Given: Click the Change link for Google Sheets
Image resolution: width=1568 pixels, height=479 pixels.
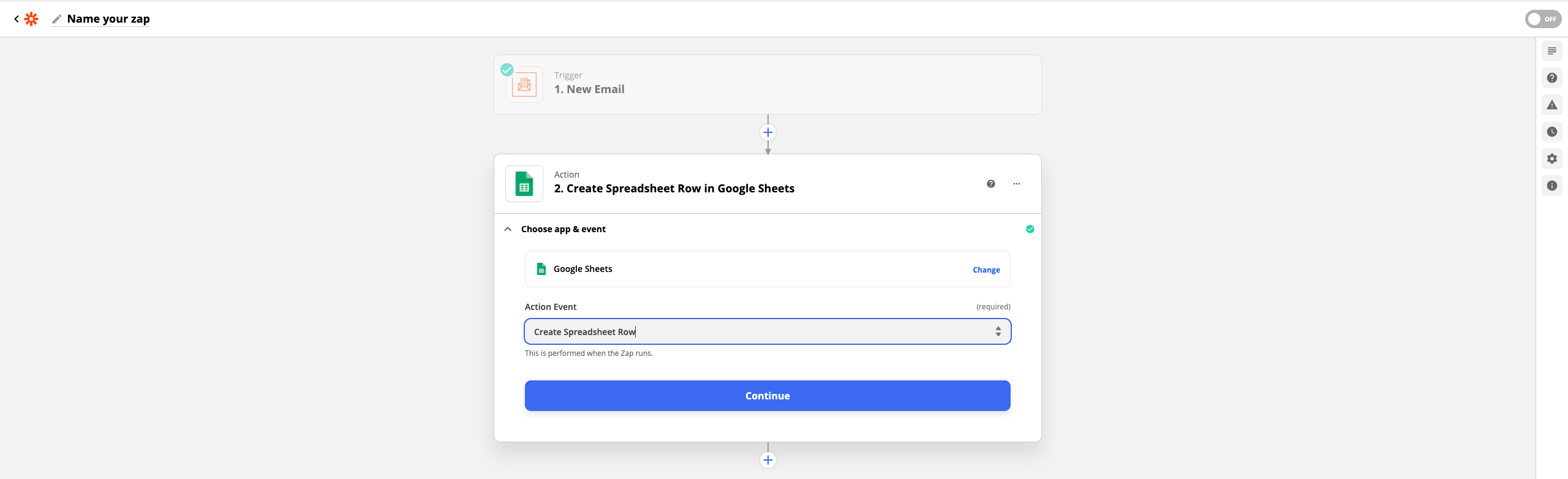Looking at the screenshot, I should point(986,270).
